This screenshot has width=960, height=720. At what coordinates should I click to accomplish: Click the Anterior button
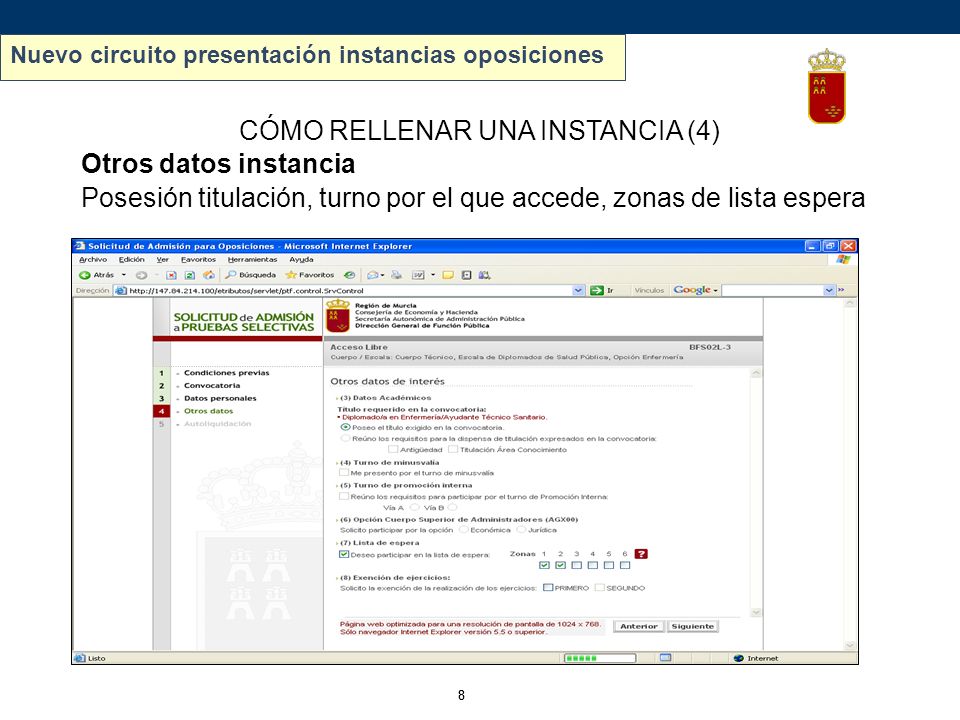[639, 626]
